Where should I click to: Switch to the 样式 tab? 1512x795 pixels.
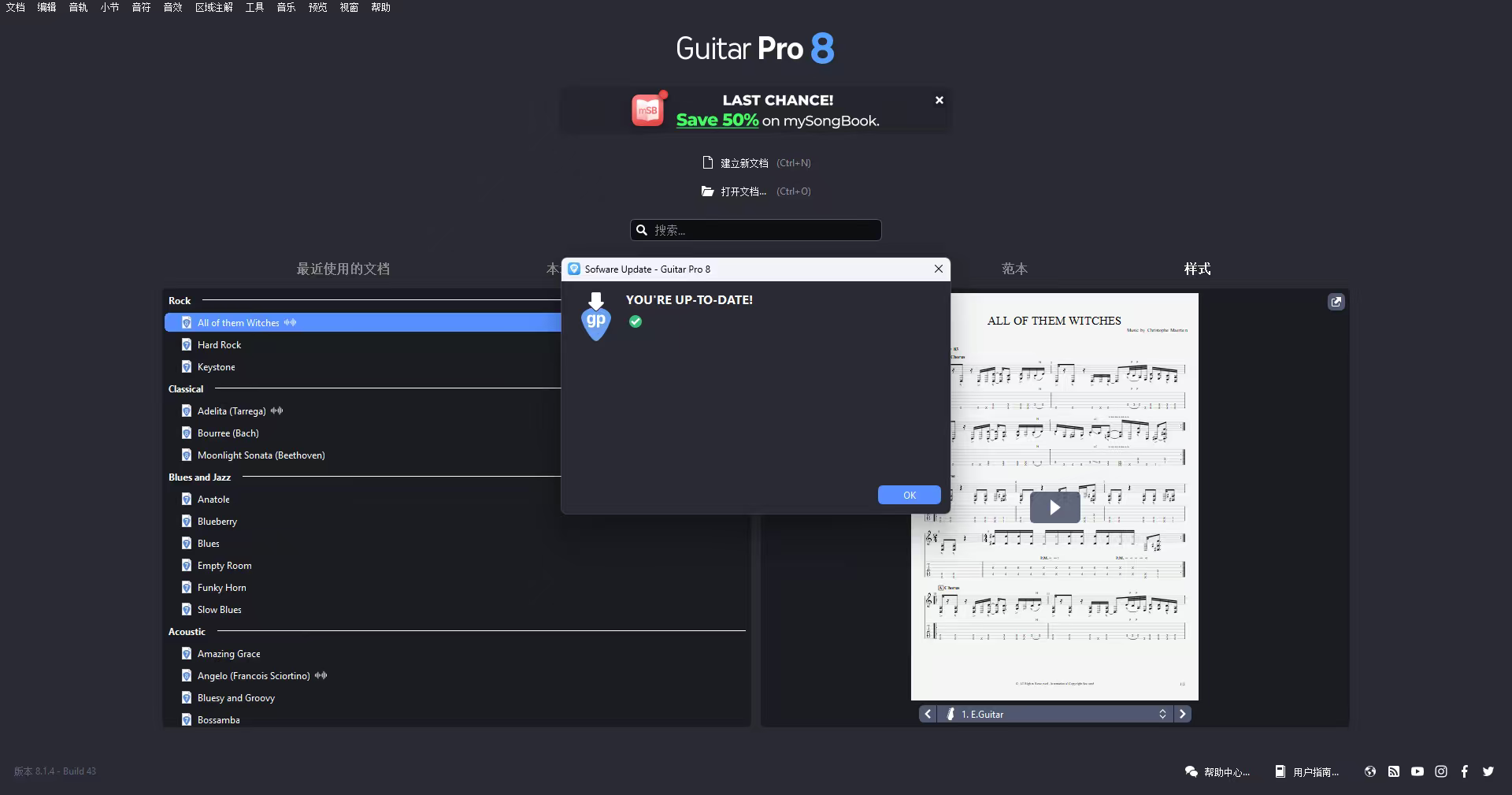[x=1196, y=269]
